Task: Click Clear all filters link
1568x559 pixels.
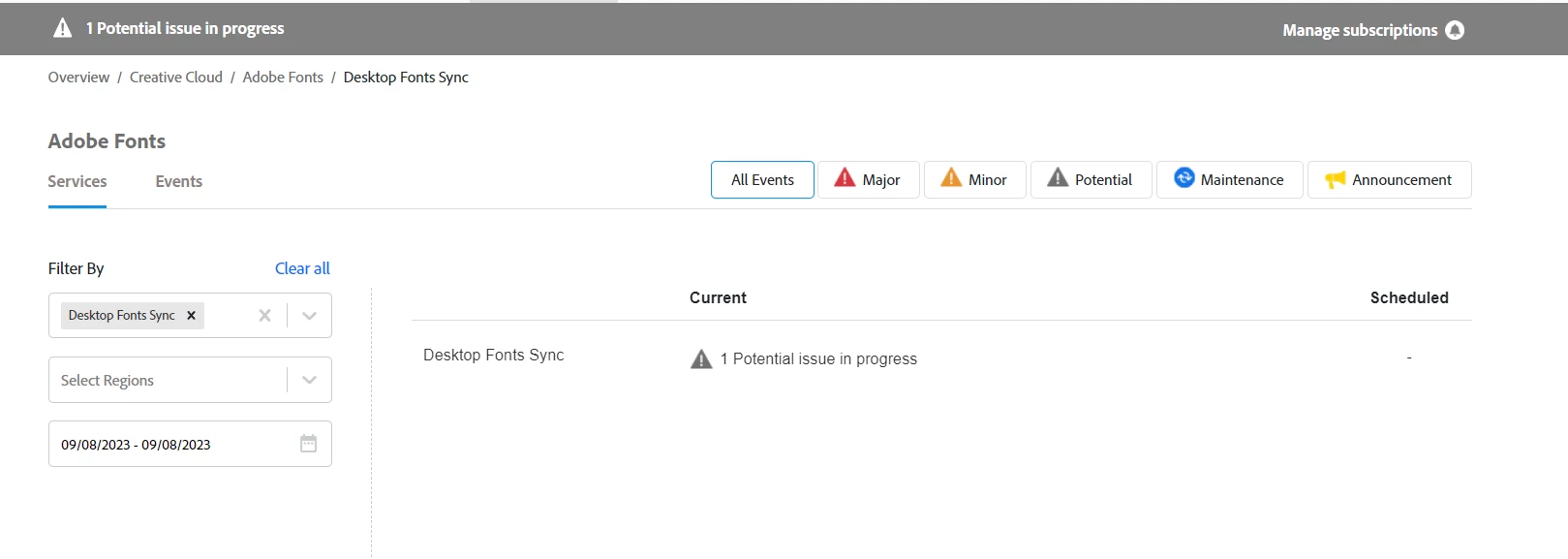Action: pos(302,268)
